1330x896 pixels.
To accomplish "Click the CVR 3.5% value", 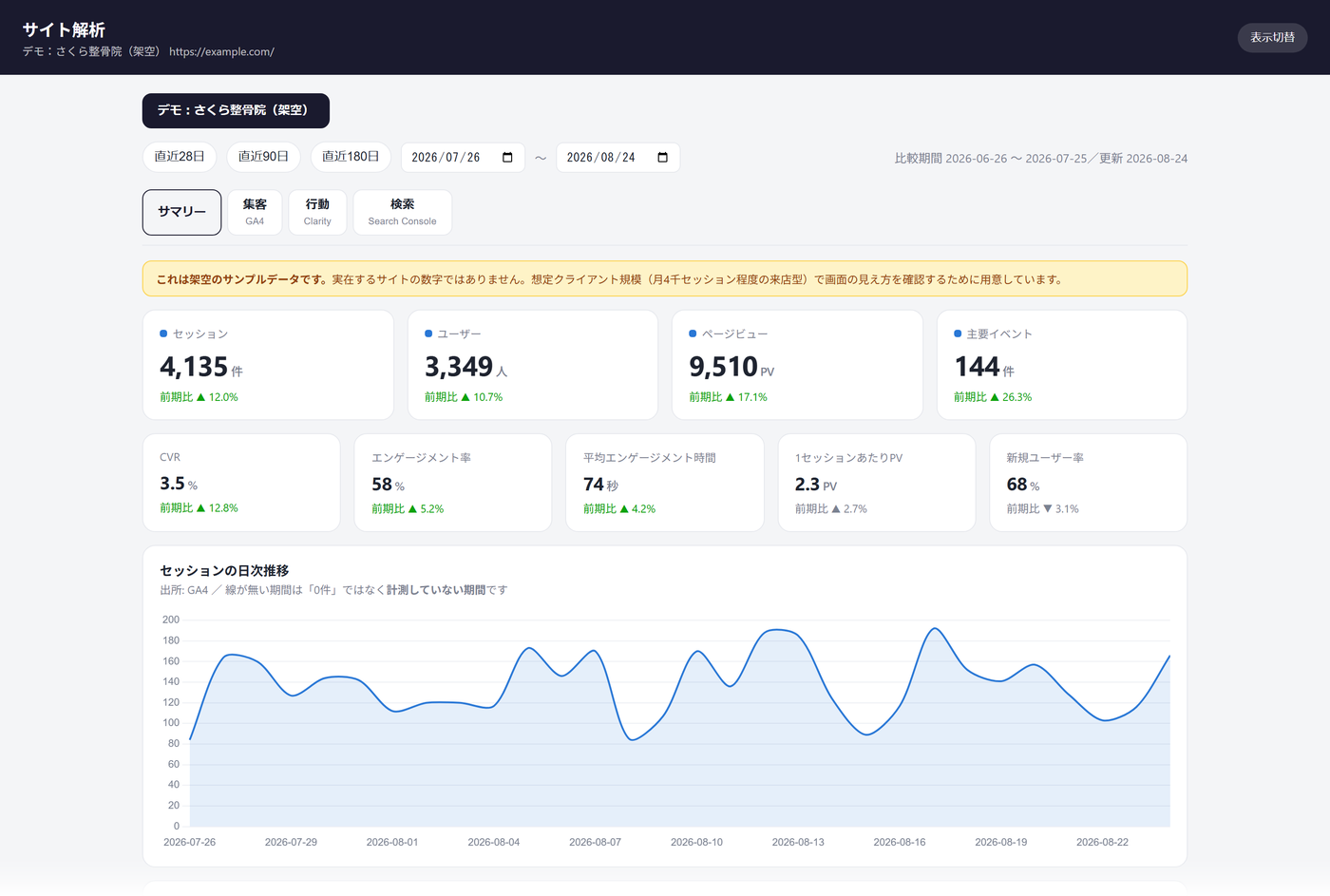I will pos(179,484).
